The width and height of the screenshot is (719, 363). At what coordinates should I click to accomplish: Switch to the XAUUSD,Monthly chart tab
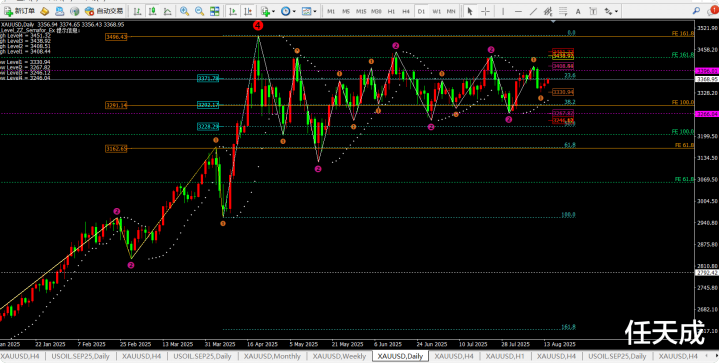click(272, 356)
